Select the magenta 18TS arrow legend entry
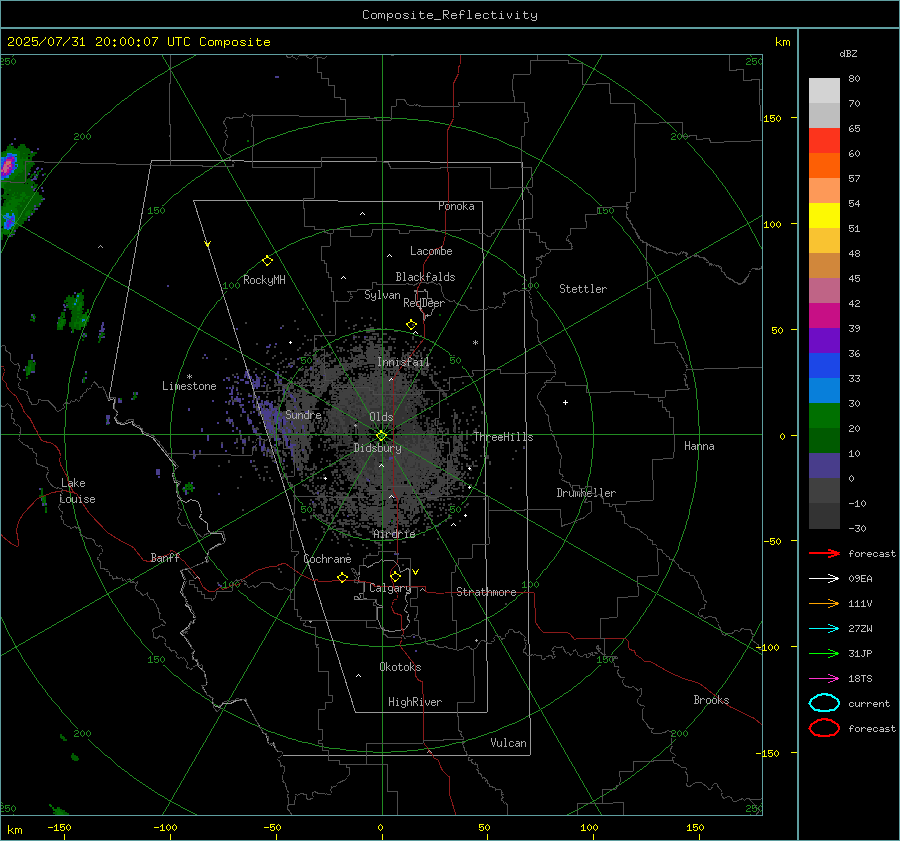Image resolution: width=900 pixels, height=841 pixels. coord(824,679)
